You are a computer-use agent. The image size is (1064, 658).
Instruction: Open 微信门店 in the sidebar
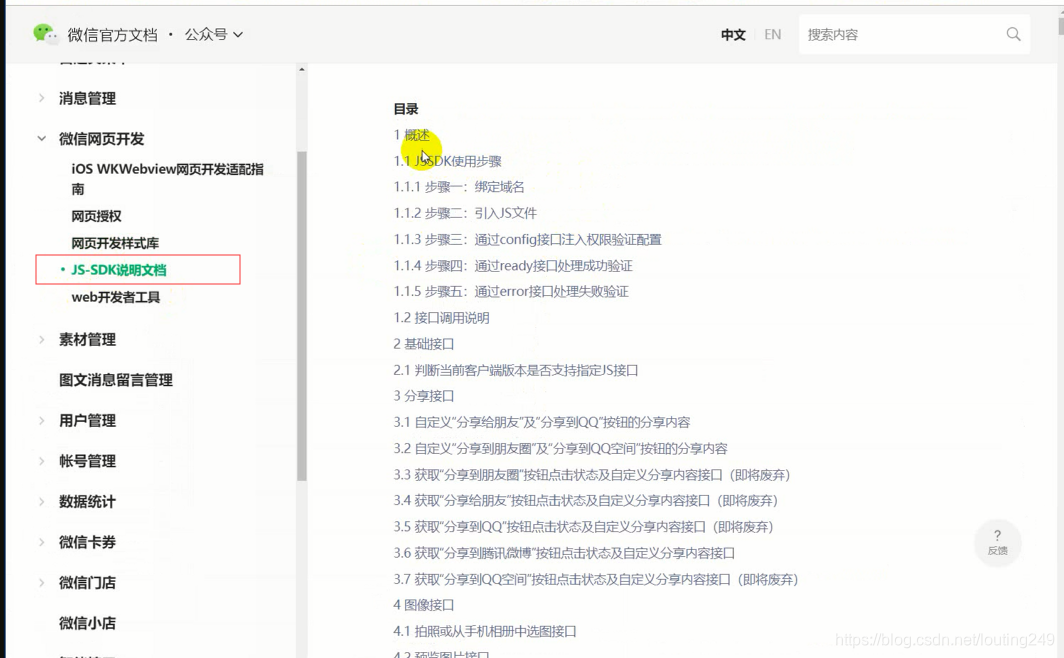(x=88, y=583)
